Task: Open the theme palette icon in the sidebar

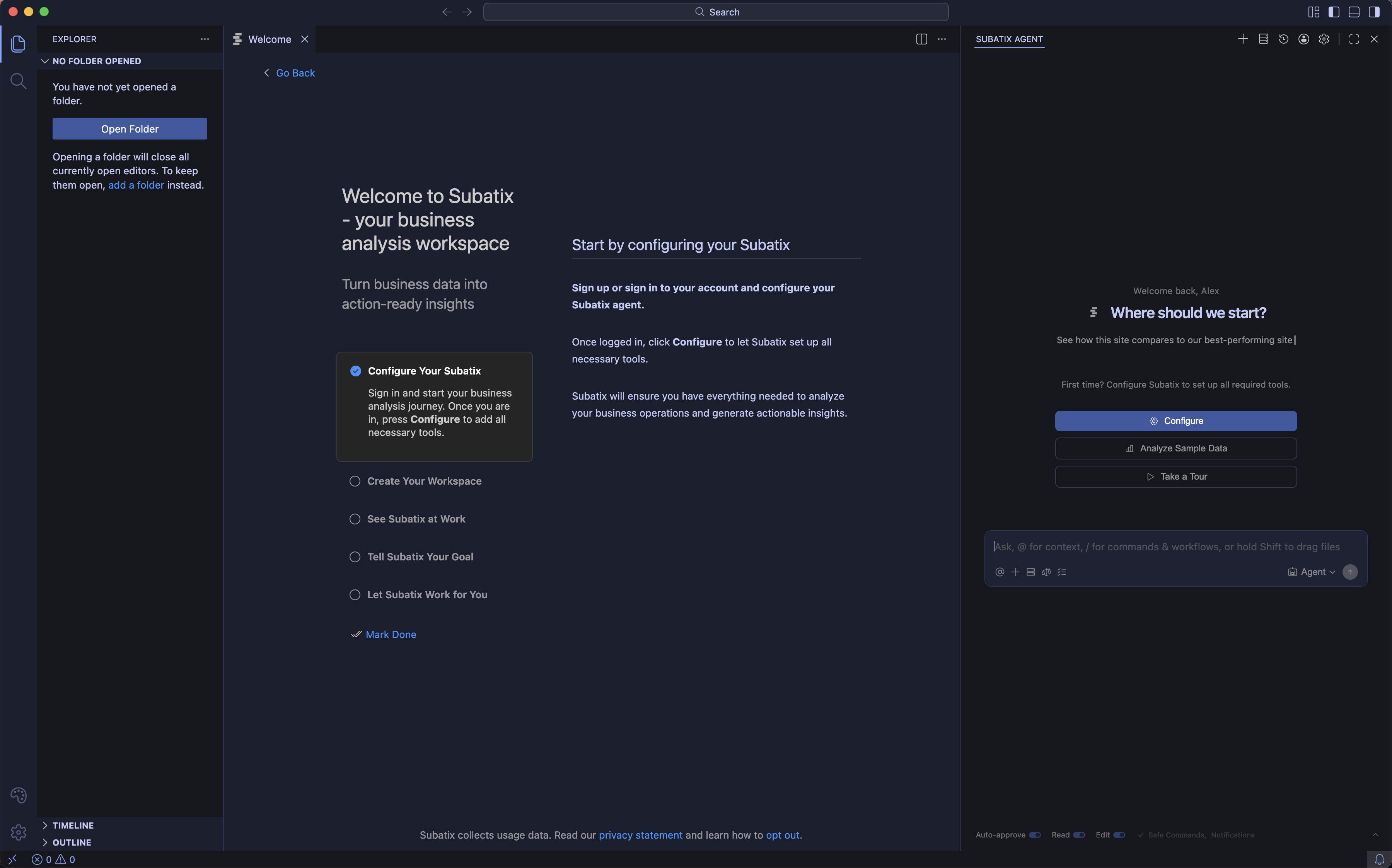Action: [x=19, y=795]
